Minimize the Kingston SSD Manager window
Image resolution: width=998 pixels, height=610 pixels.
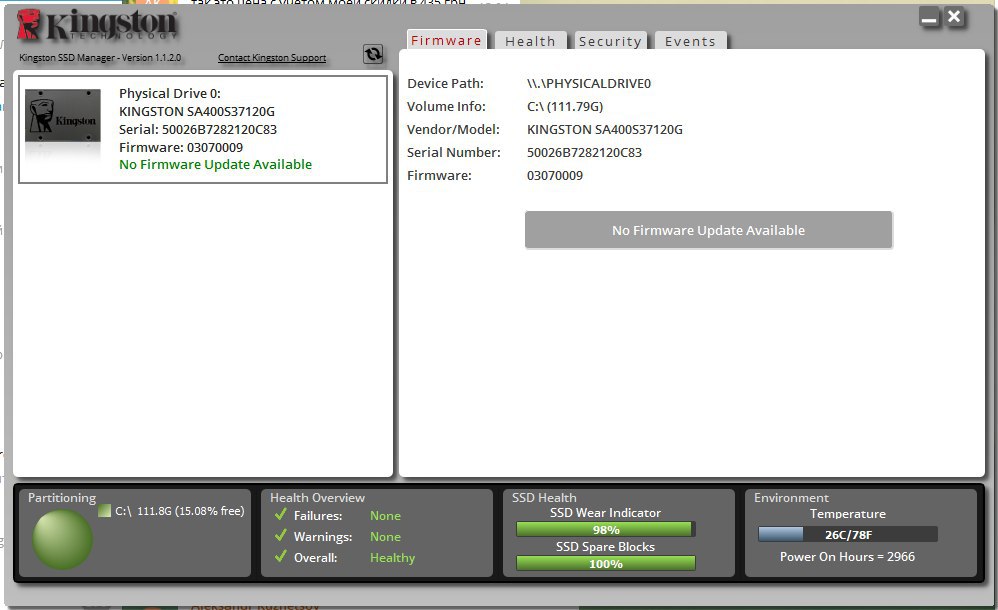930,18
